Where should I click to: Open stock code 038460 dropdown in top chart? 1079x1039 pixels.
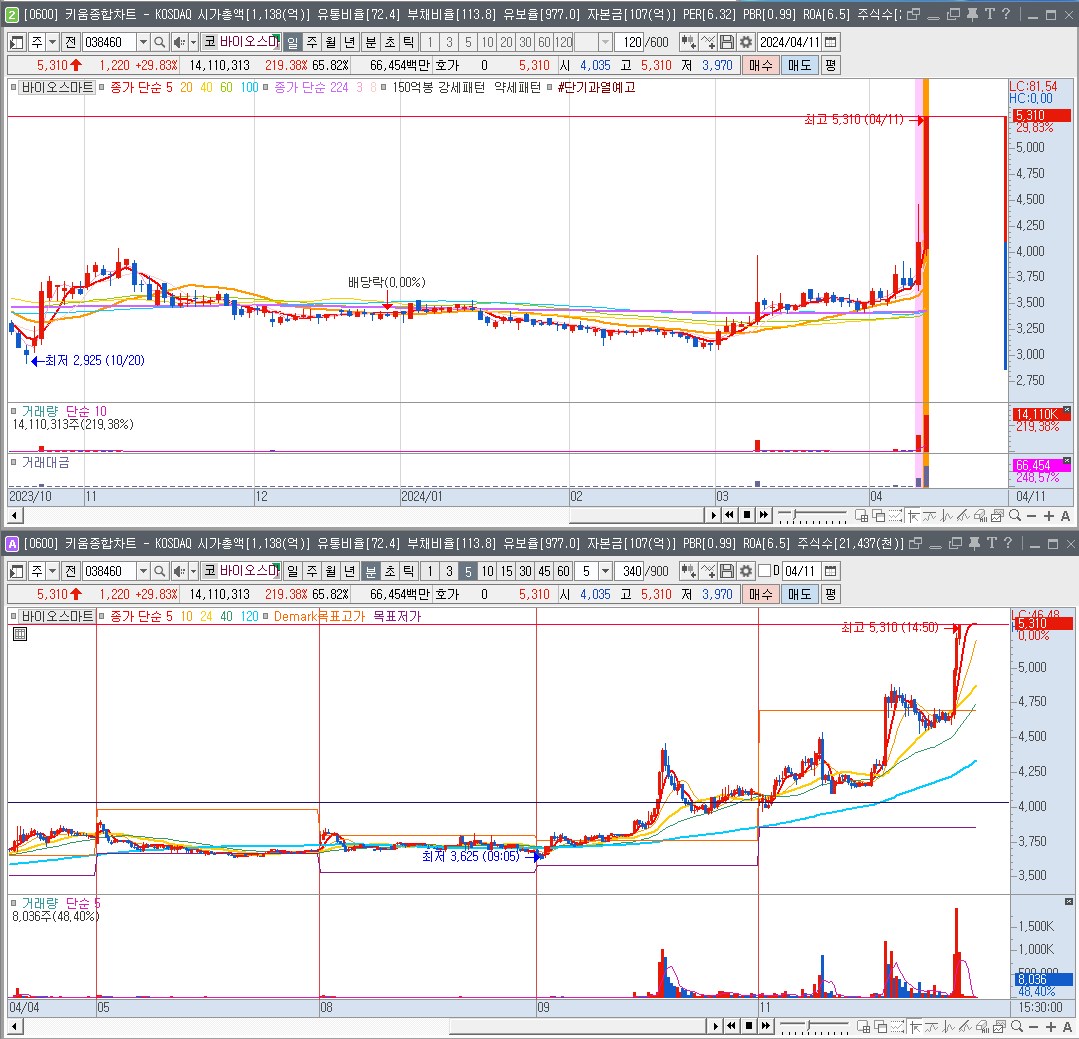(x=142, y=43)
